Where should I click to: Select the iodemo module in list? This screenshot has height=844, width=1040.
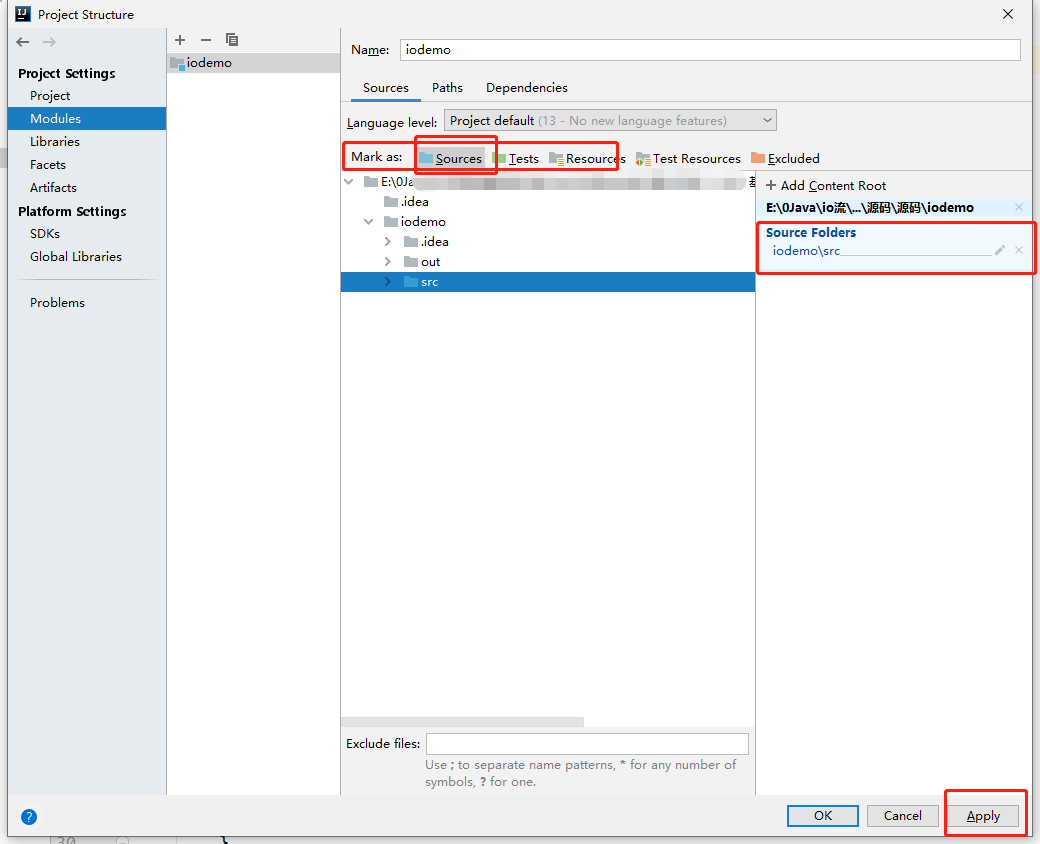(x=253, y=62)
